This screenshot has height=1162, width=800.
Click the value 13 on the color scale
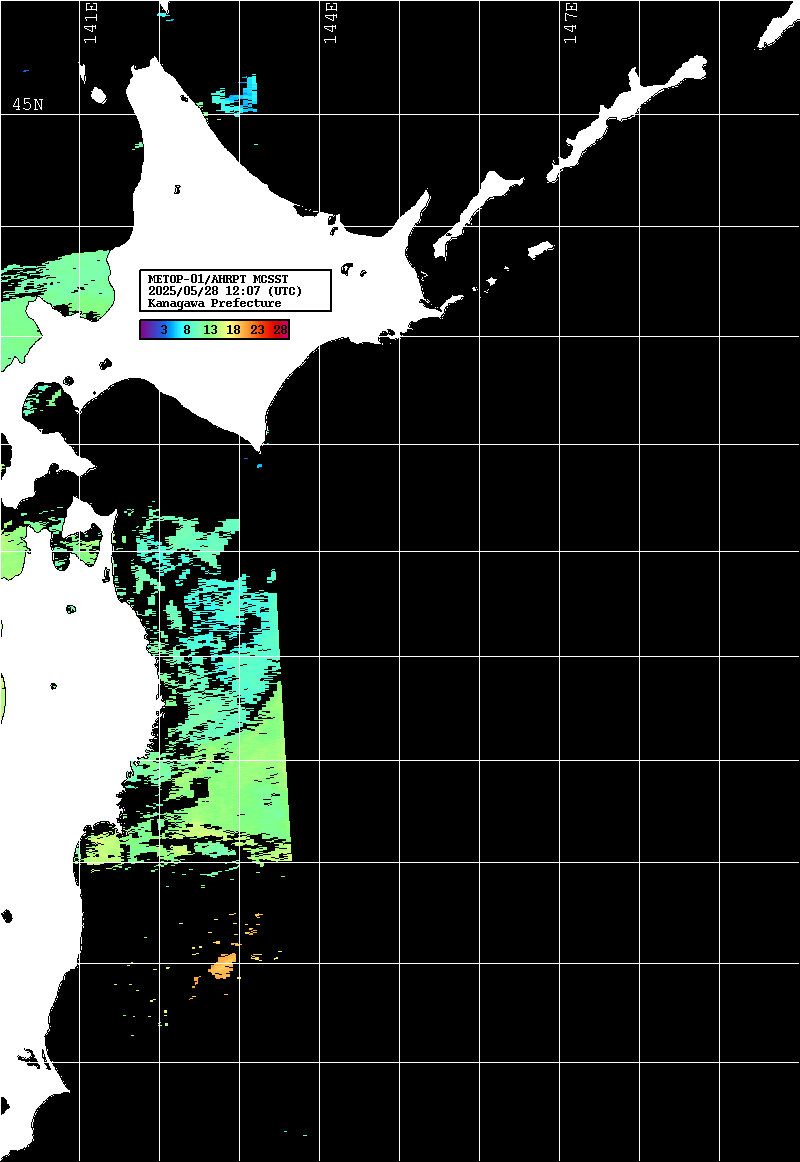click(210, 331)
